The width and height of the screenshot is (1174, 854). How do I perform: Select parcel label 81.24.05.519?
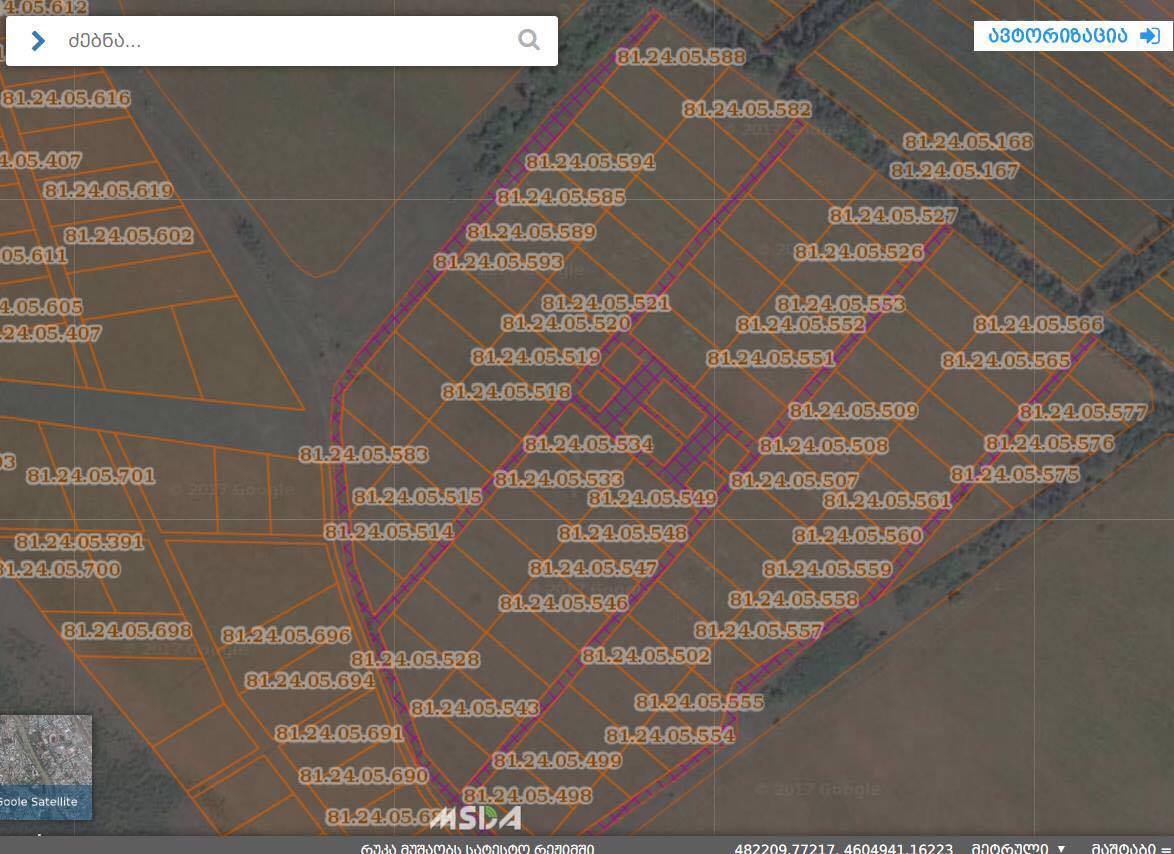tap(535, 357)
